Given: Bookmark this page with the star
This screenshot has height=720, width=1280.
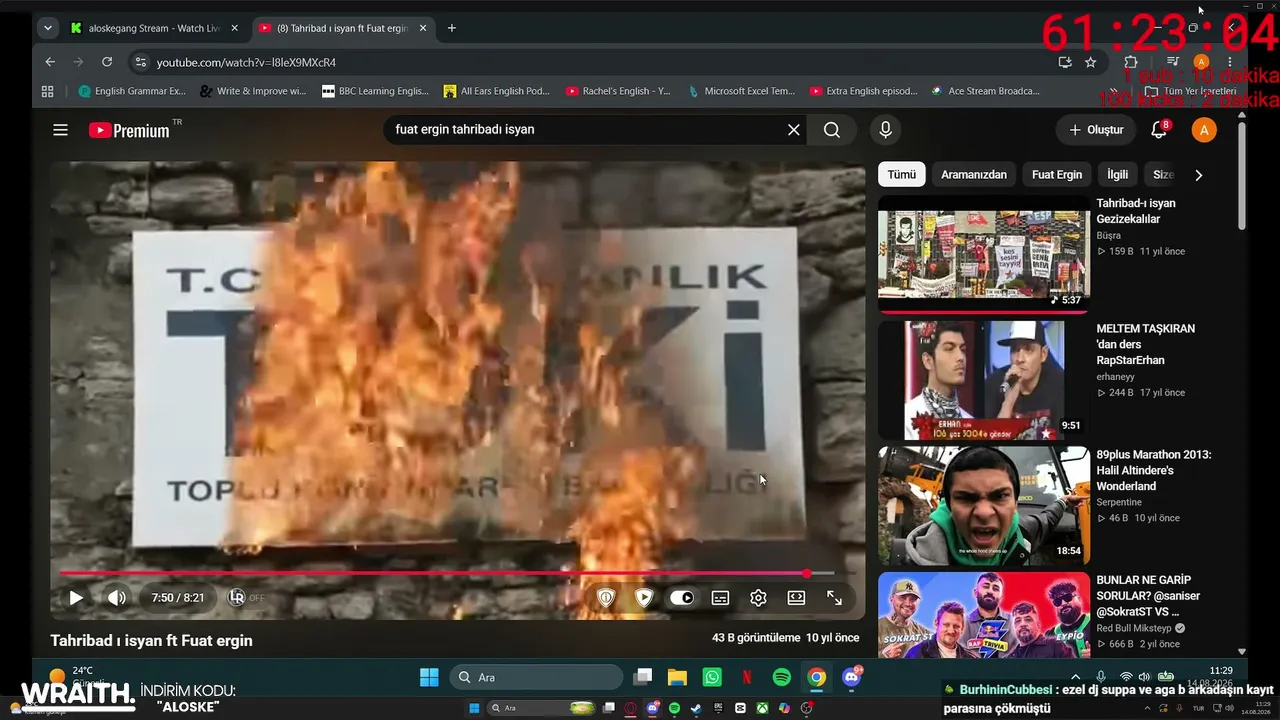Looking at the screenshot, I should coord(1090,62).
